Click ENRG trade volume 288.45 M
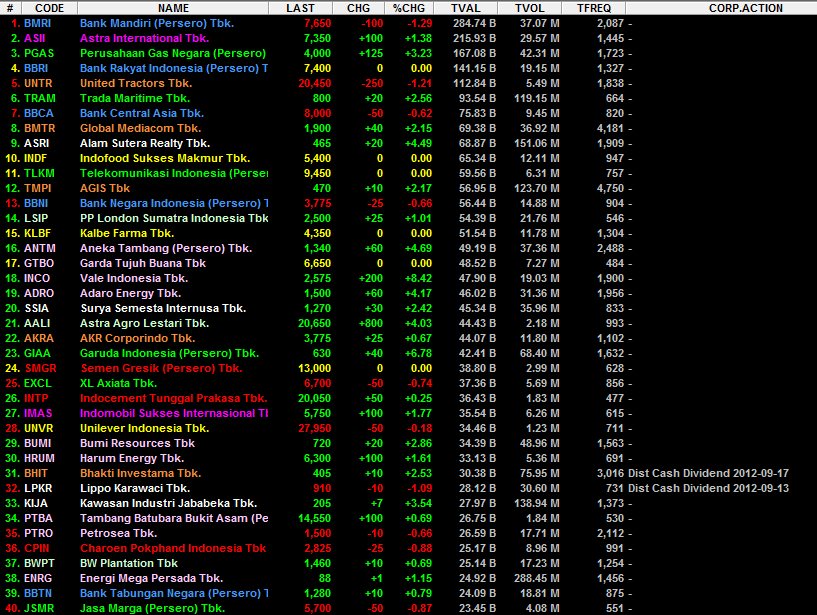Viewport: 817px width, 615px height. pyautogui.click(x=537, y=579)
